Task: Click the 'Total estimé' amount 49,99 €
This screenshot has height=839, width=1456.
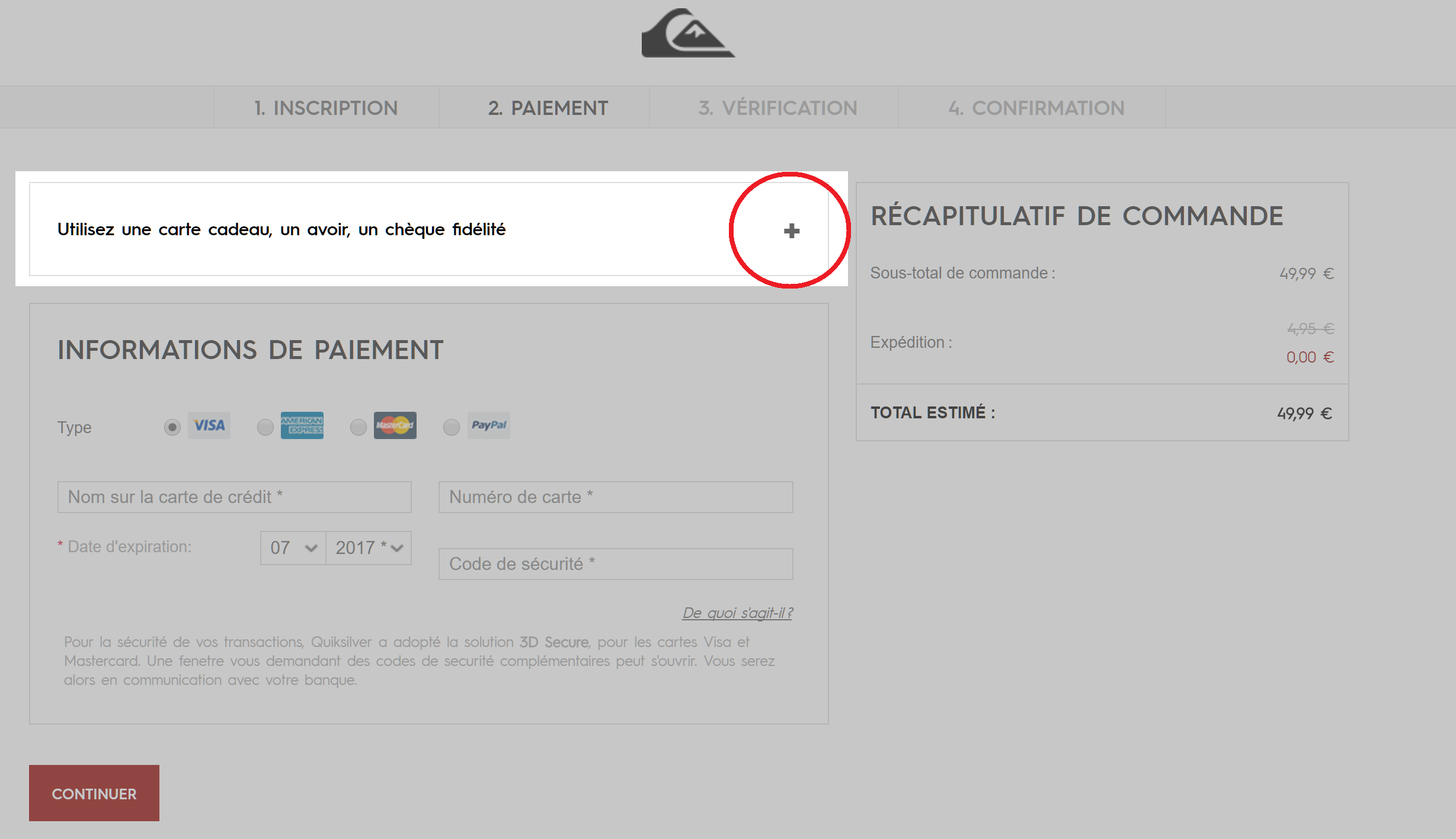Action: click(x=1304, y=414)
